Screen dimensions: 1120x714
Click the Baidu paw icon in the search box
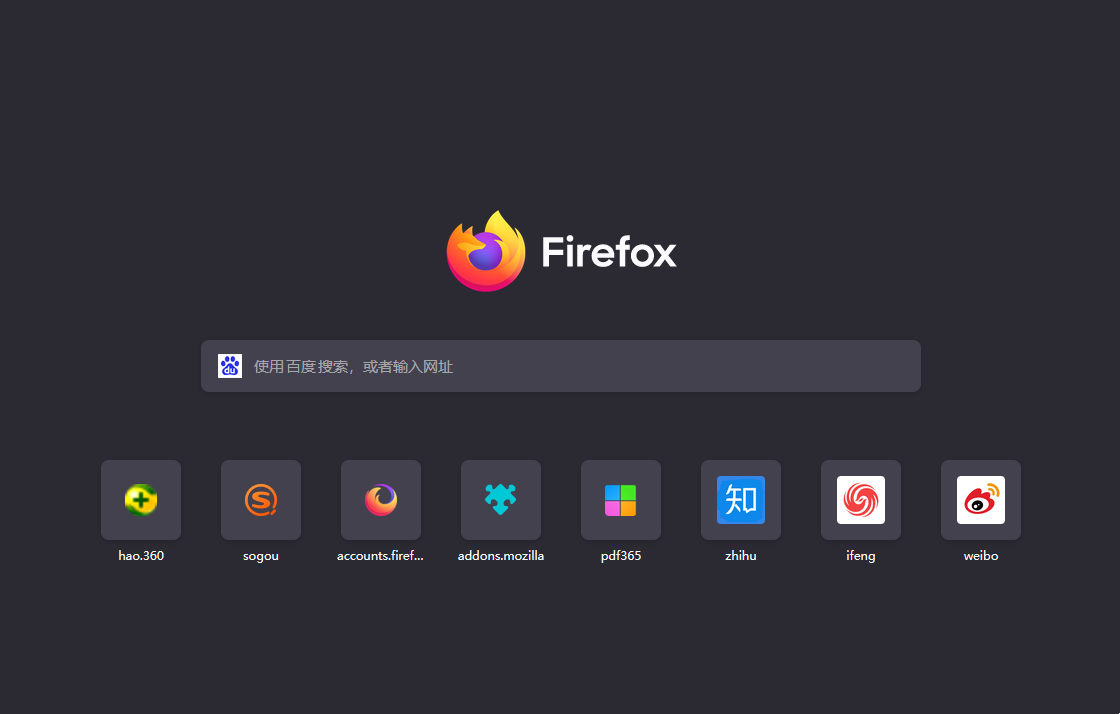(230, 366)
